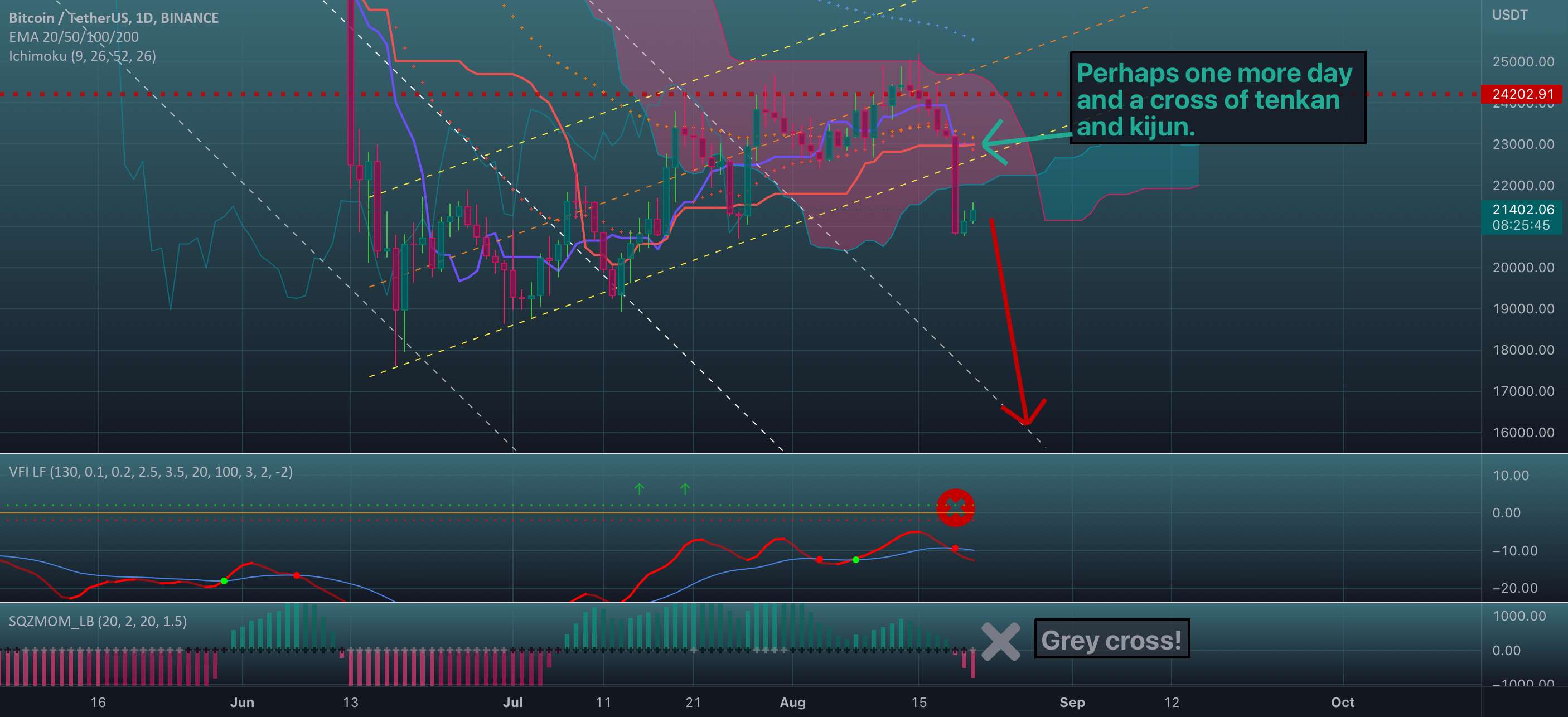Click the second green up-arrow signal in VFI pane
Screen dimensions: 1568x717
[x=685, y=489]
